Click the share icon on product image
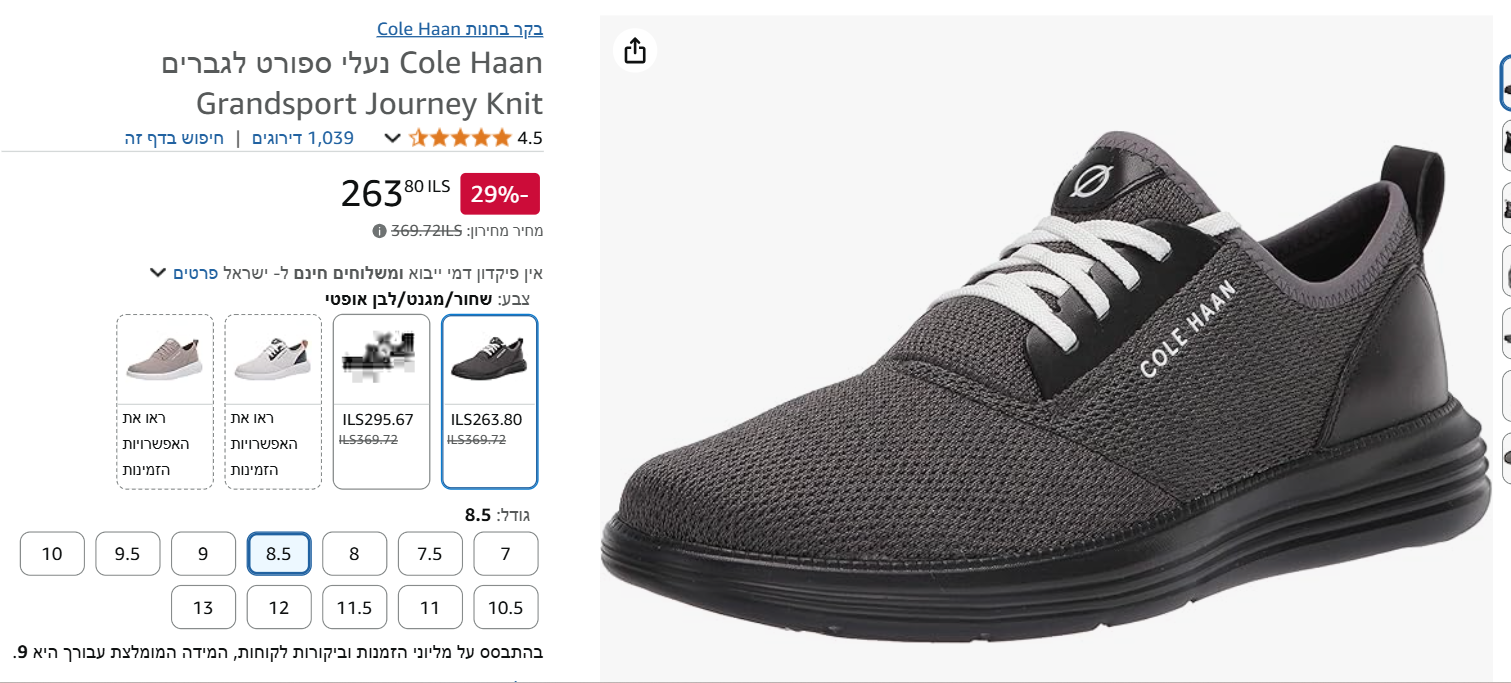1511x683 pixels. pos(635,50)
